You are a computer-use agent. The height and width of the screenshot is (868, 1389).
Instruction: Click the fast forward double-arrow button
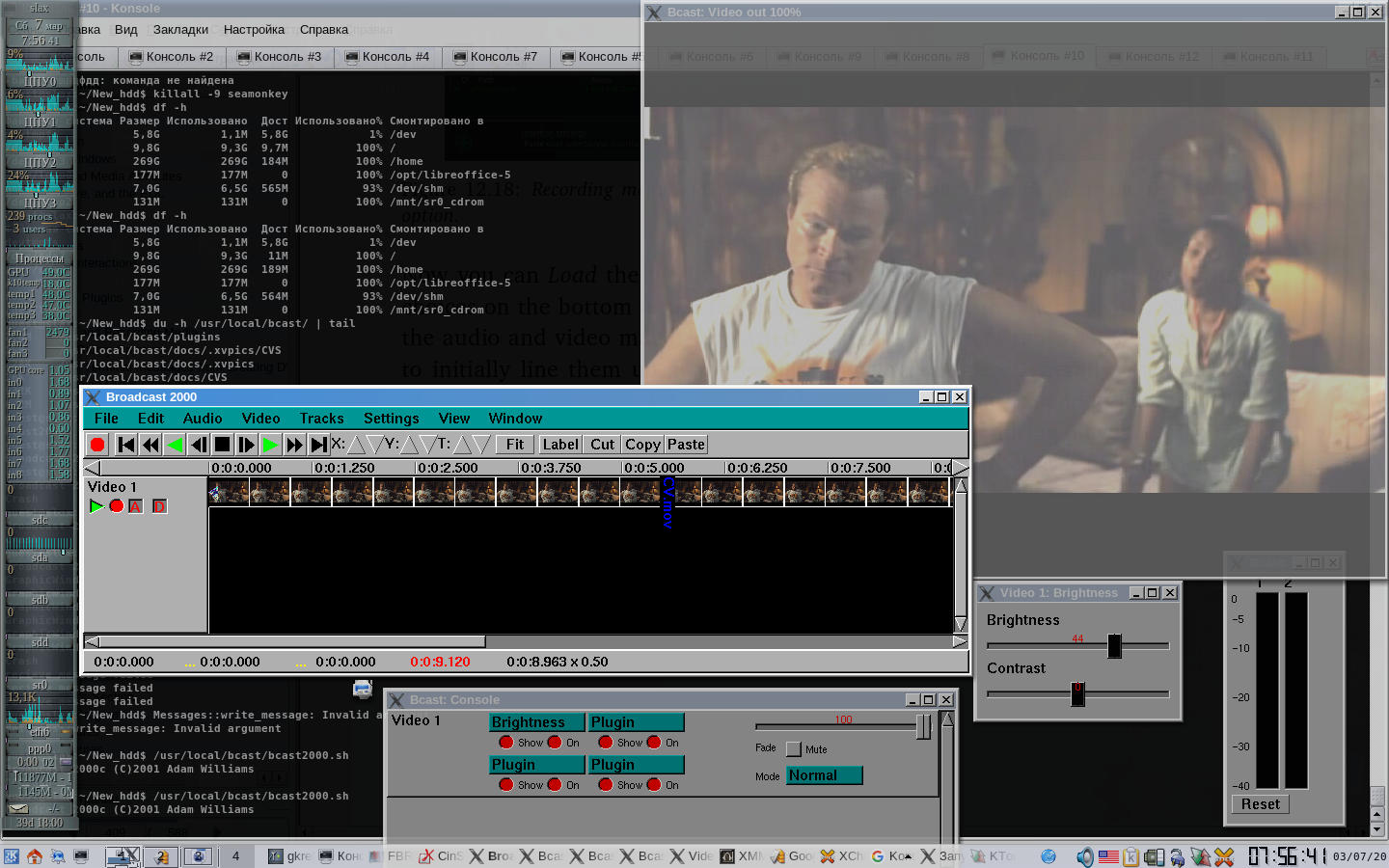pos(295,445)
